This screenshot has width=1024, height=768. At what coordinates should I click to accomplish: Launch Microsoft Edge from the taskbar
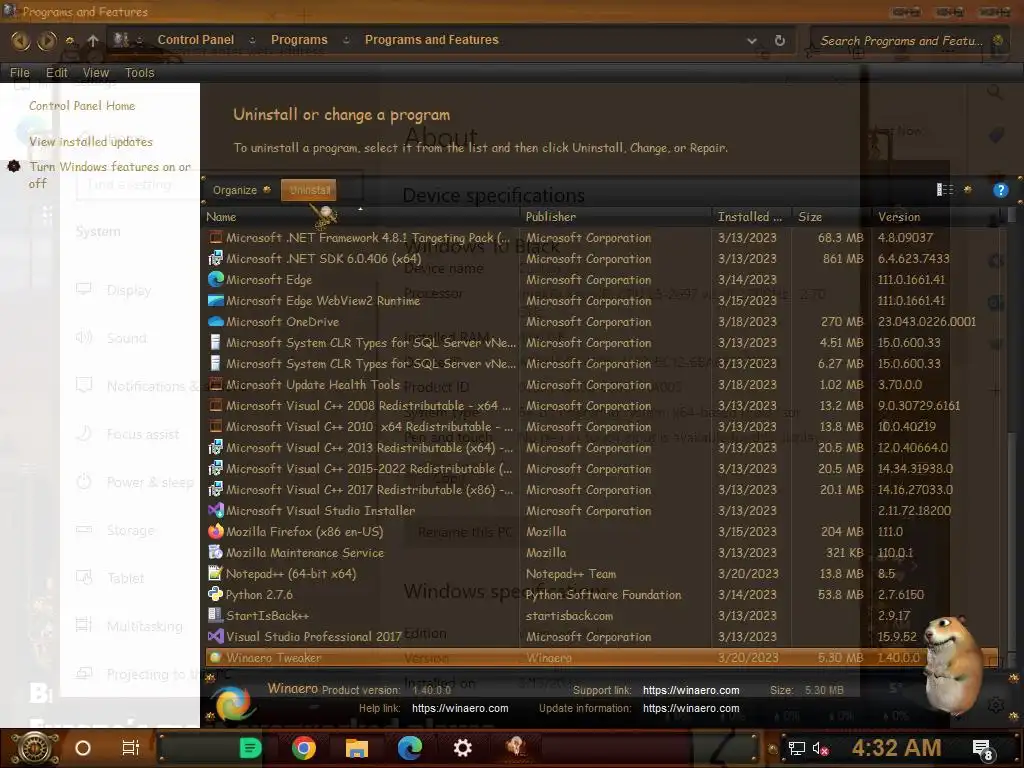(x=409, y=748)
